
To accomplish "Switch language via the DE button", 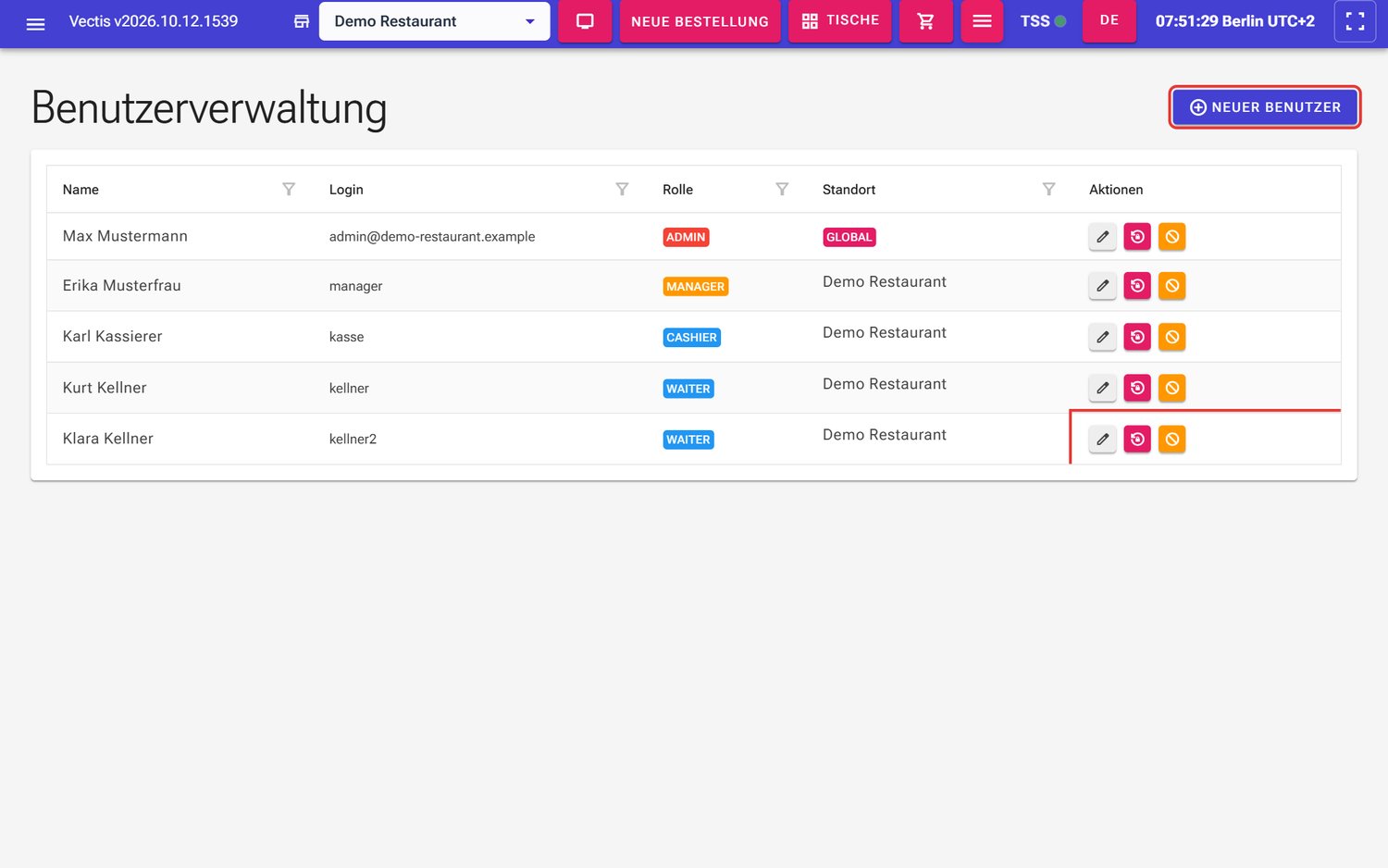I will [1109, 20].
